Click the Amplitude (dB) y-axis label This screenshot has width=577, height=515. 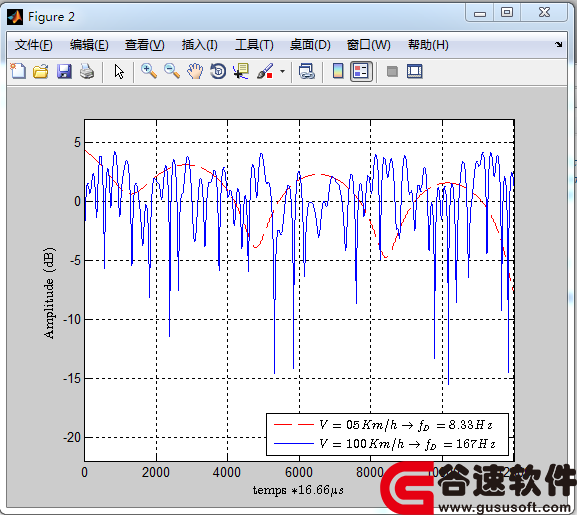pos(49,293)
